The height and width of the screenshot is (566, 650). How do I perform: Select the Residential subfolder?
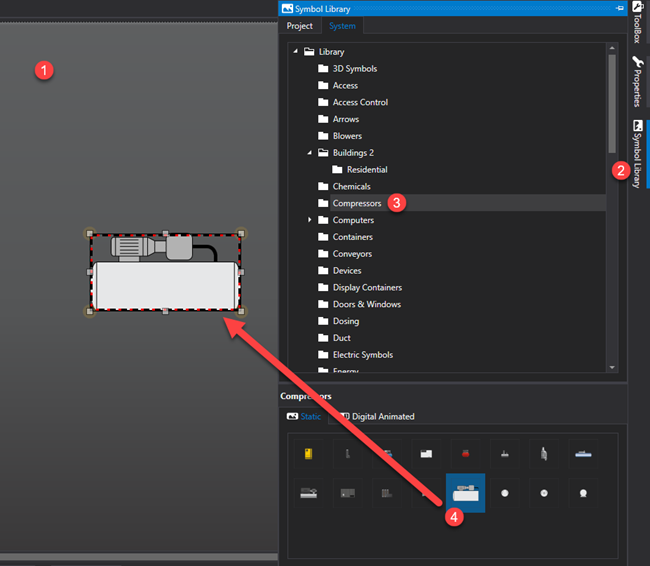click(x=366, y=170)
